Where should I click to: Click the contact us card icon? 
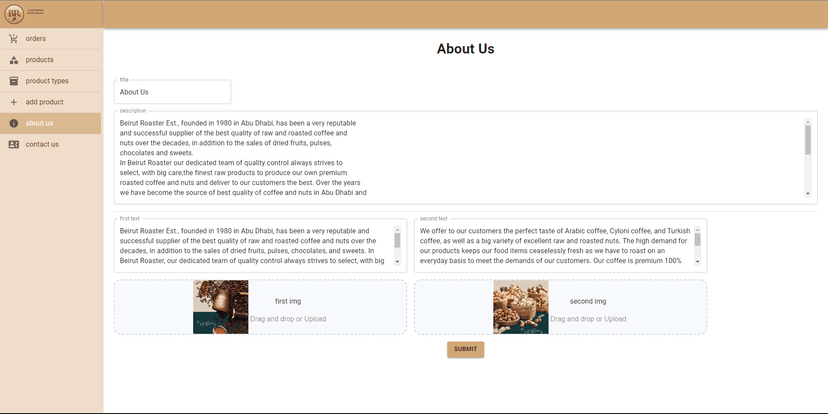13,144
